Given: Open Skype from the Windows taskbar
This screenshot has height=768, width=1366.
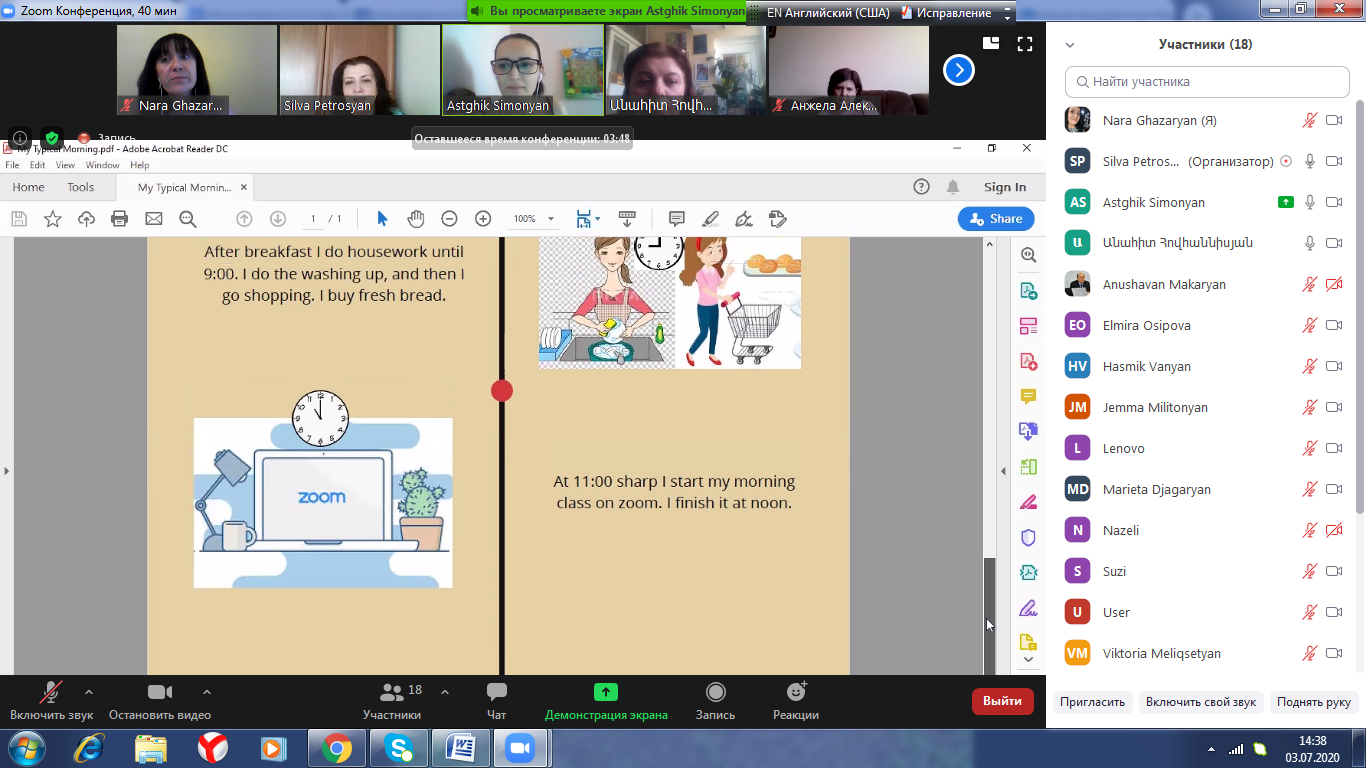Looking at the screenshot, I should [x=398, y=747].
